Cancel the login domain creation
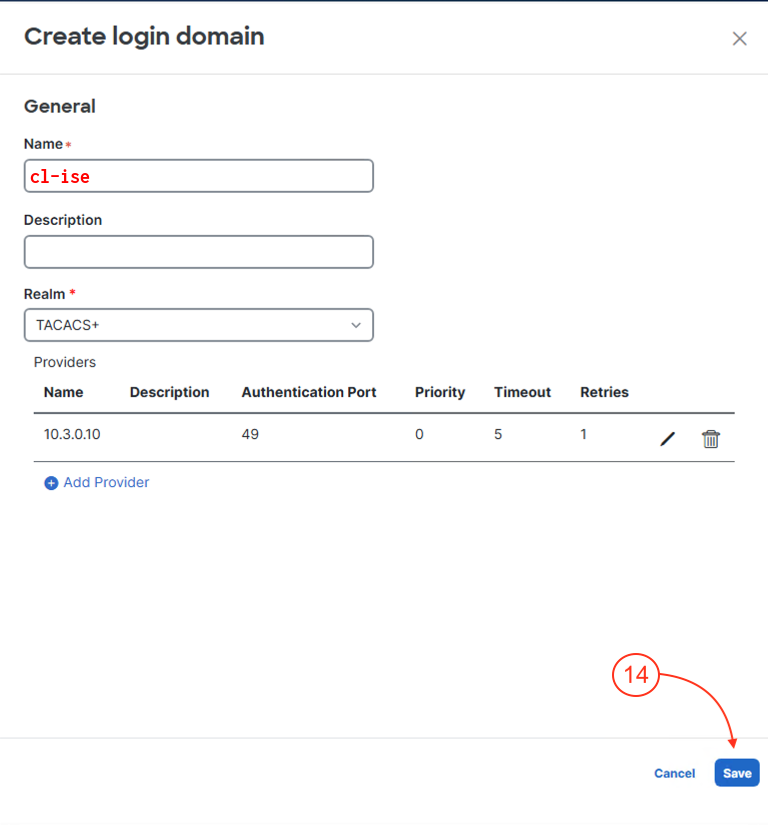Viewport: 768px width, 825px height. (674, 773)
